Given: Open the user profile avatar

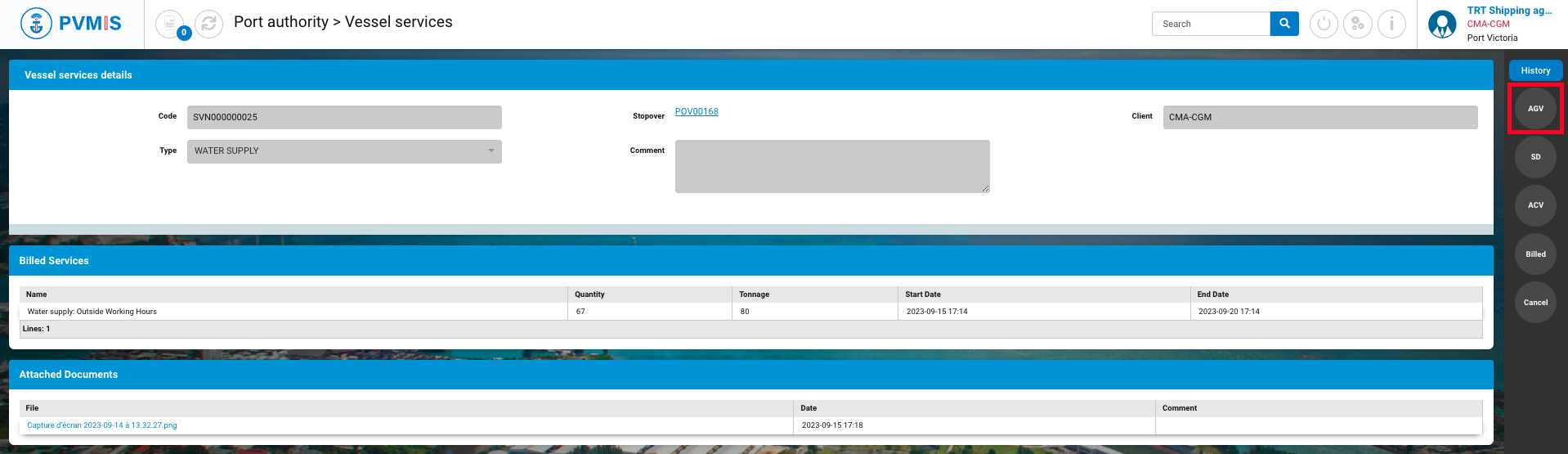Looking at the screenshot, I should pos(1441,25).
